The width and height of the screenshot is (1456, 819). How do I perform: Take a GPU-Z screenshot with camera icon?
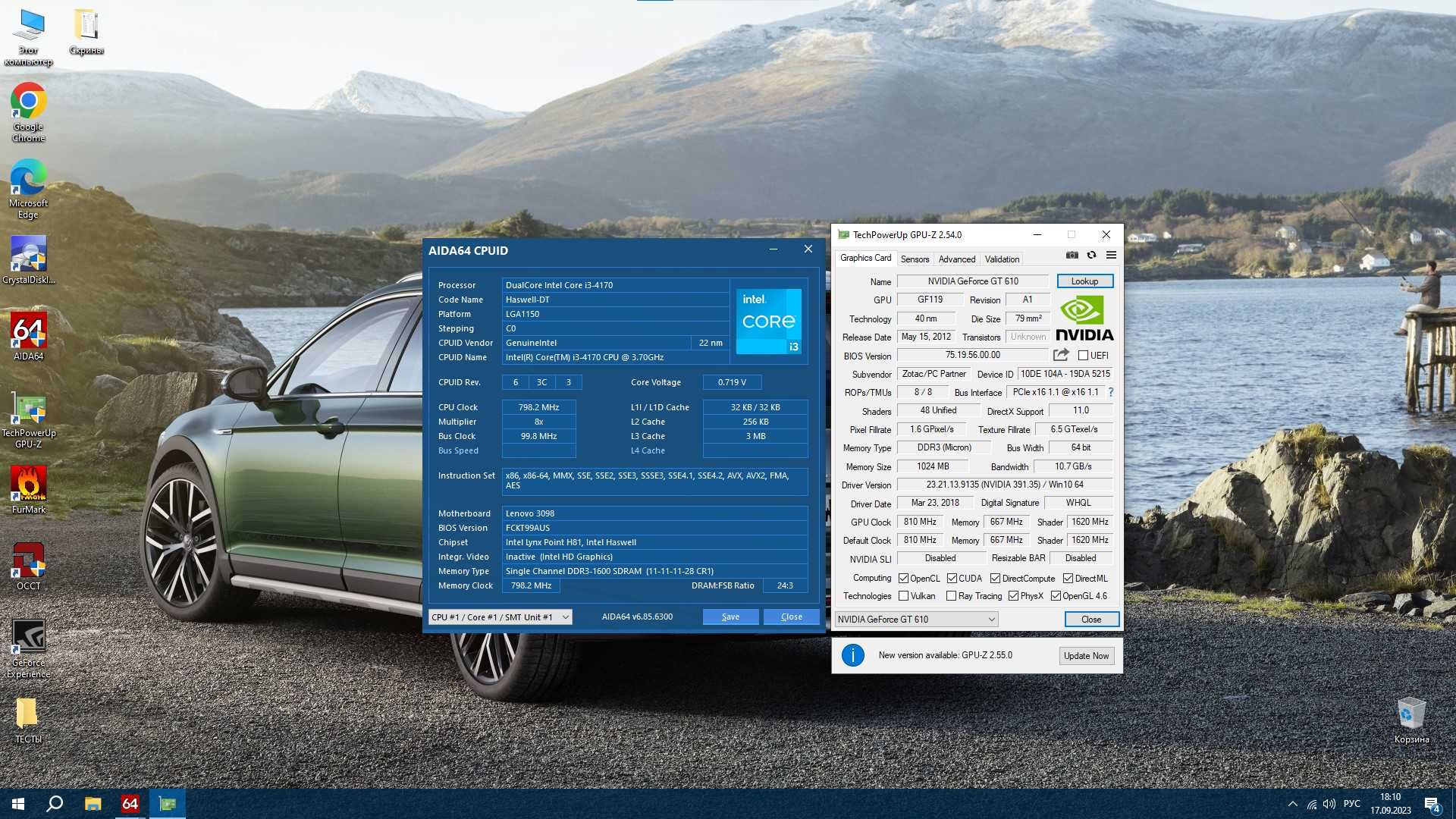click(1072, 255)
